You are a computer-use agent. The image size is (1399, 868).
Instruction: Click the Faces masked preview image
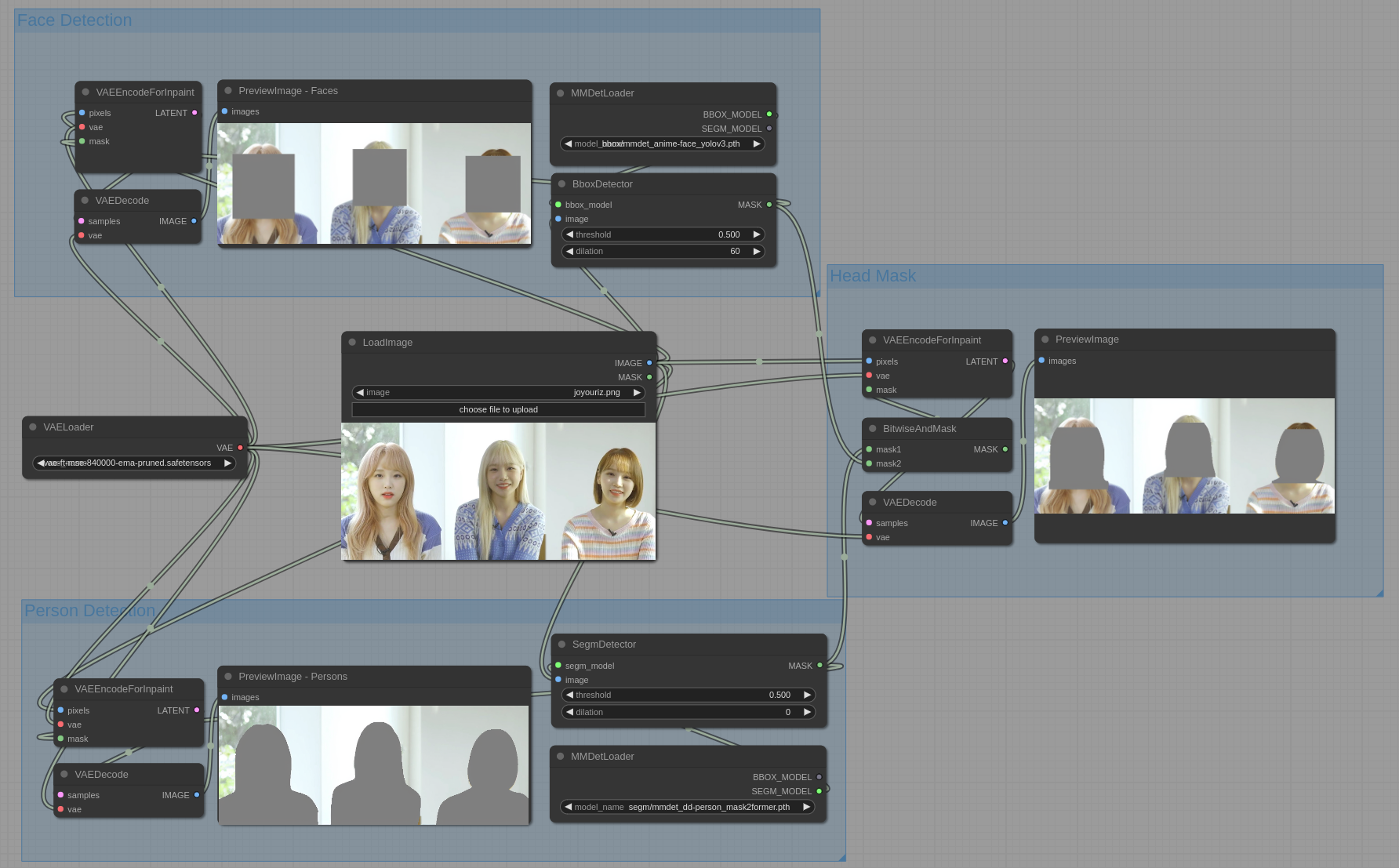click(x=374, y=183)
